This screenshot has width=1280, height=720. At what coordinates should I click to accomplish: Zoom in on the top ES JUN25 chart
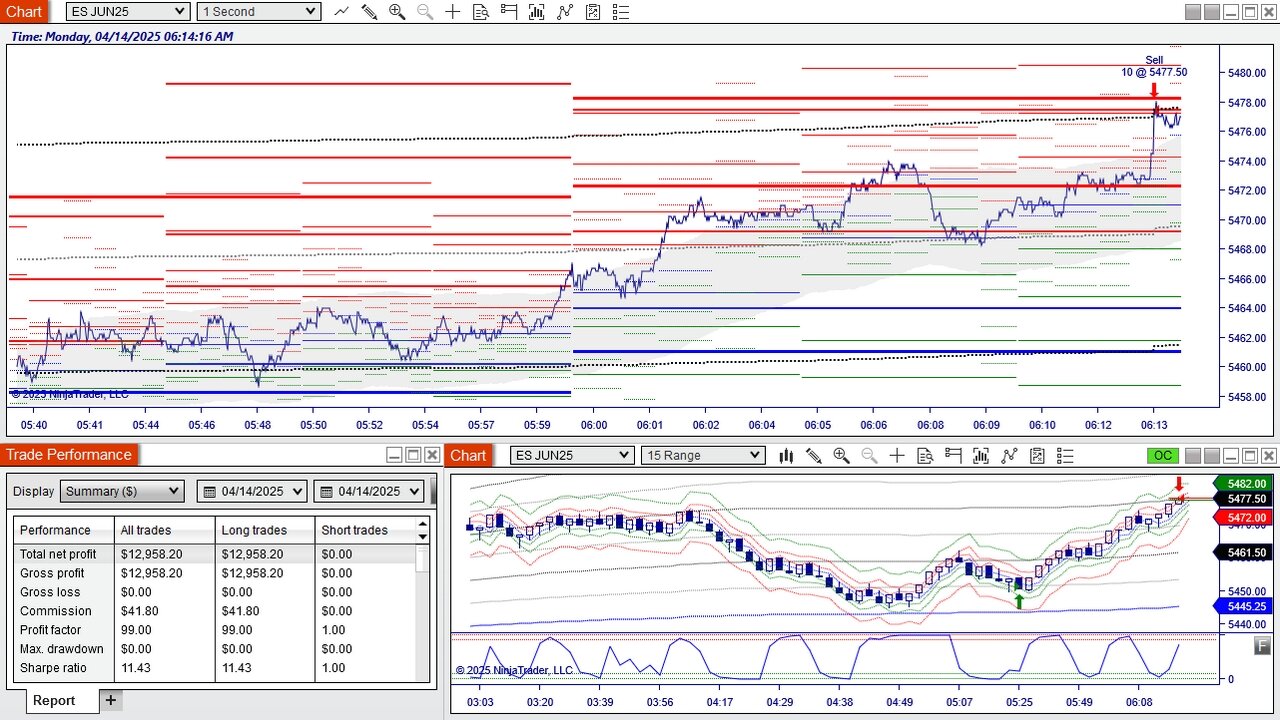coord(397,12)
